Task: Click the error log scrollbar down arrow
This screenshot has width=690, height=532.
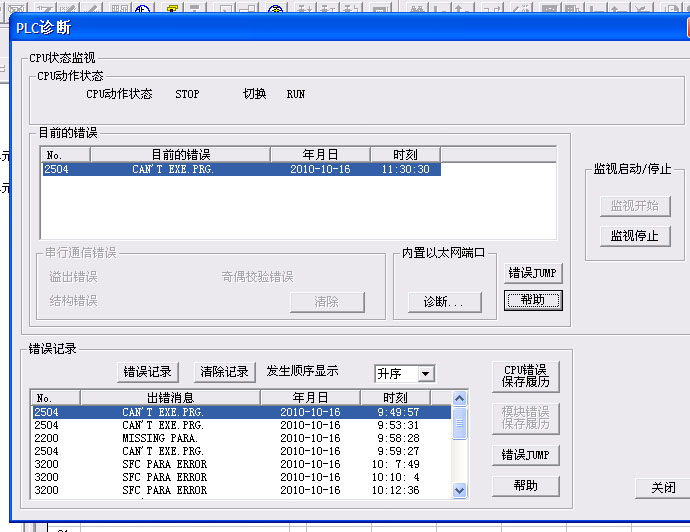Action: tap(460, 490)
